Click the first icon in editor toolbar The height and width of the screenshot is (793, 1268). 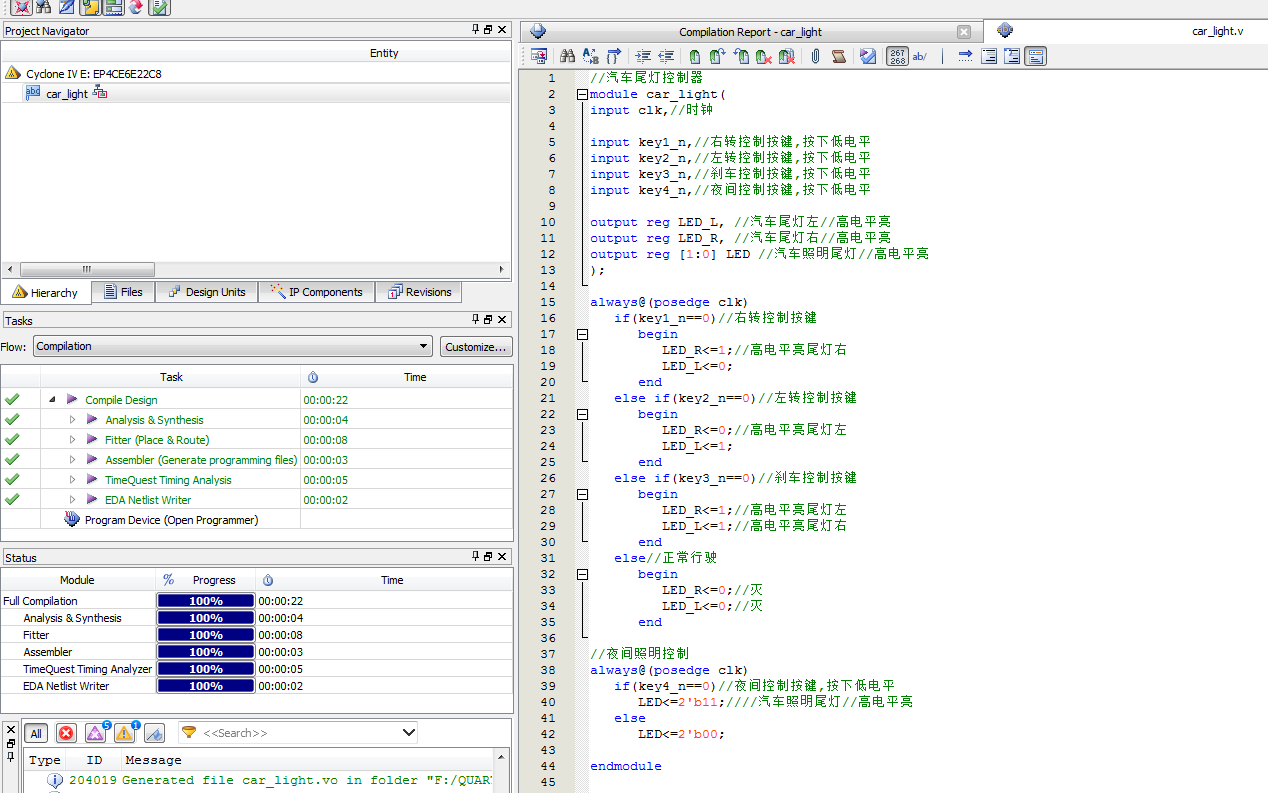click(x=538, y=57)
